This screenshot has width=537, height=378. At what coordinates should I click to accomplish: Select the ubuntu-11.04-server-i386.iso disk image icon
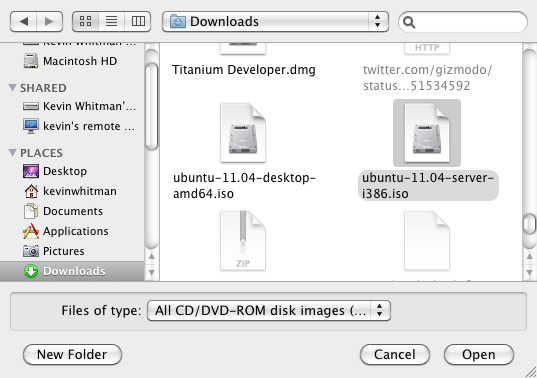pos(427,133)
